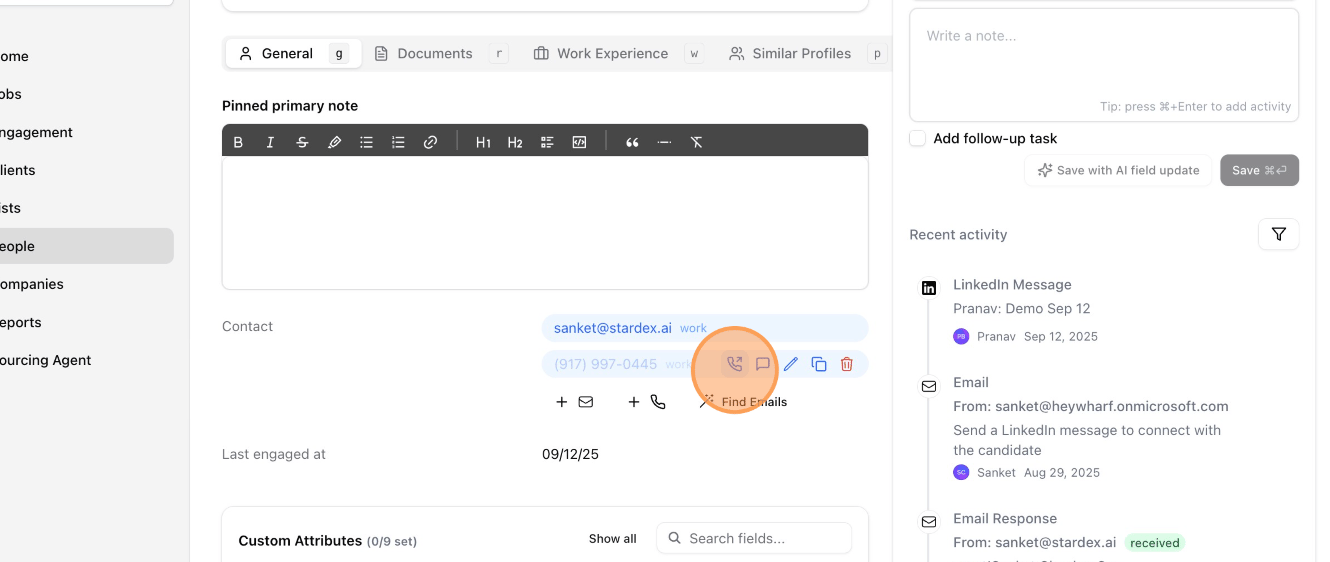
Task: Apply Heading 1 style
Action: pos(483,142)
